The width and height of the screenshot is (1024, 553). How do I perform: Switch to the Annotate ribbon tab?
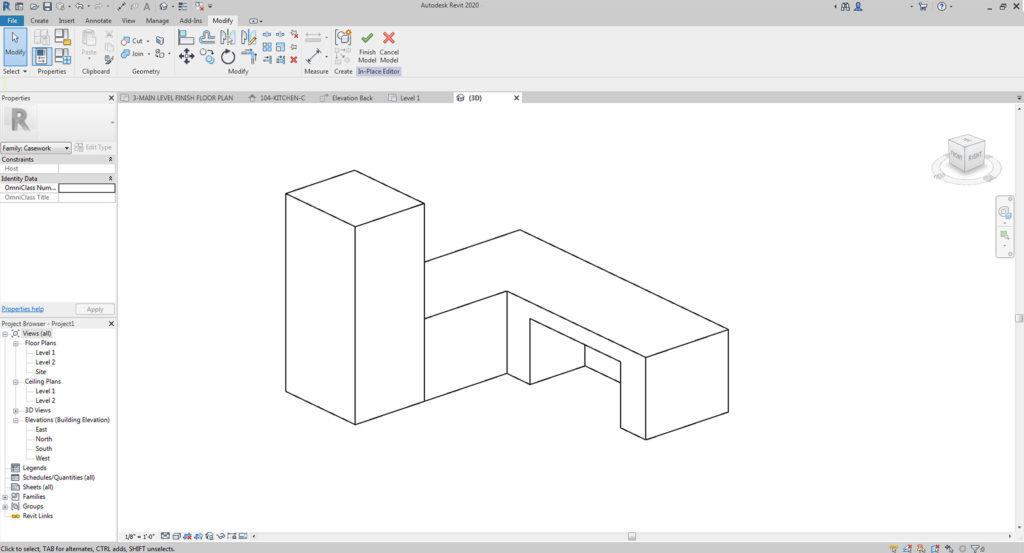[x=98, y=21]
